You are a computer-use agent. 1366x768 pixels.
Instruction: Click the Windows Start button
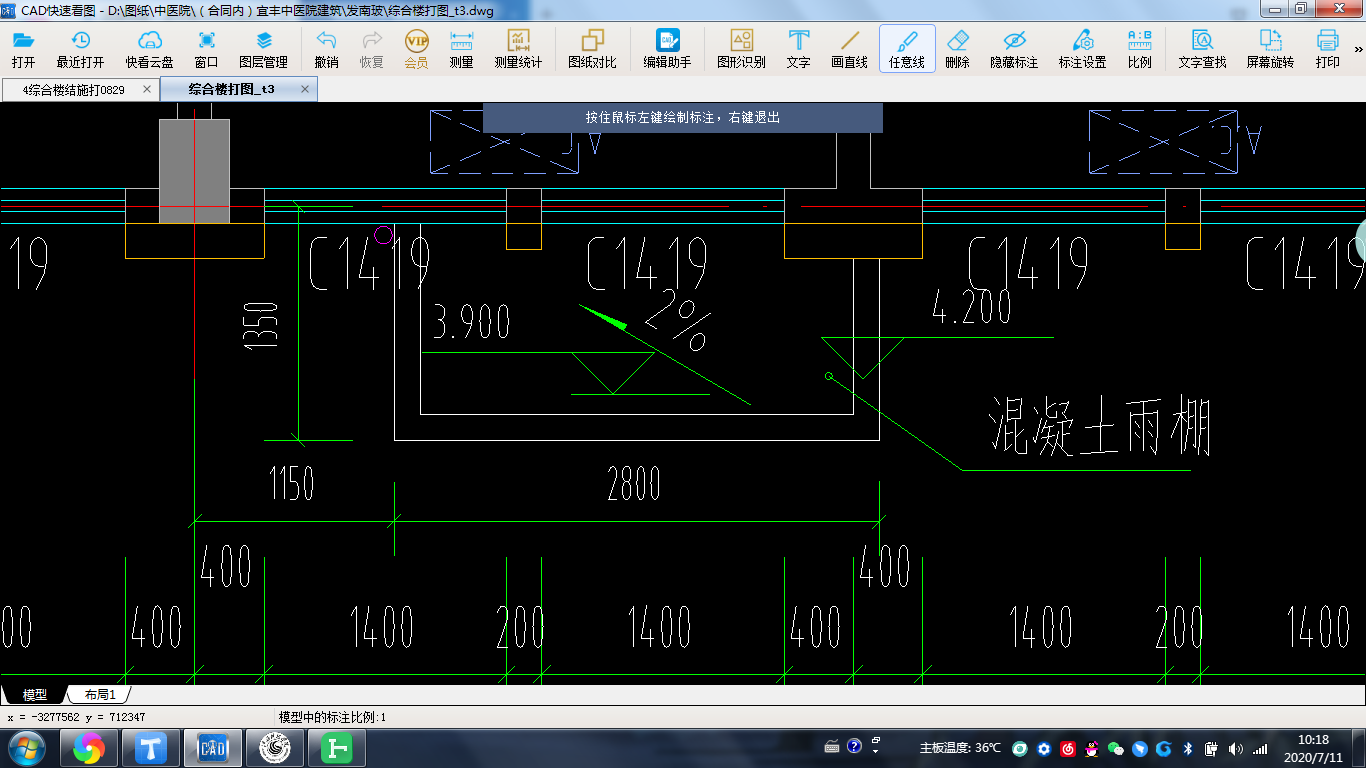tap(27, 748)
